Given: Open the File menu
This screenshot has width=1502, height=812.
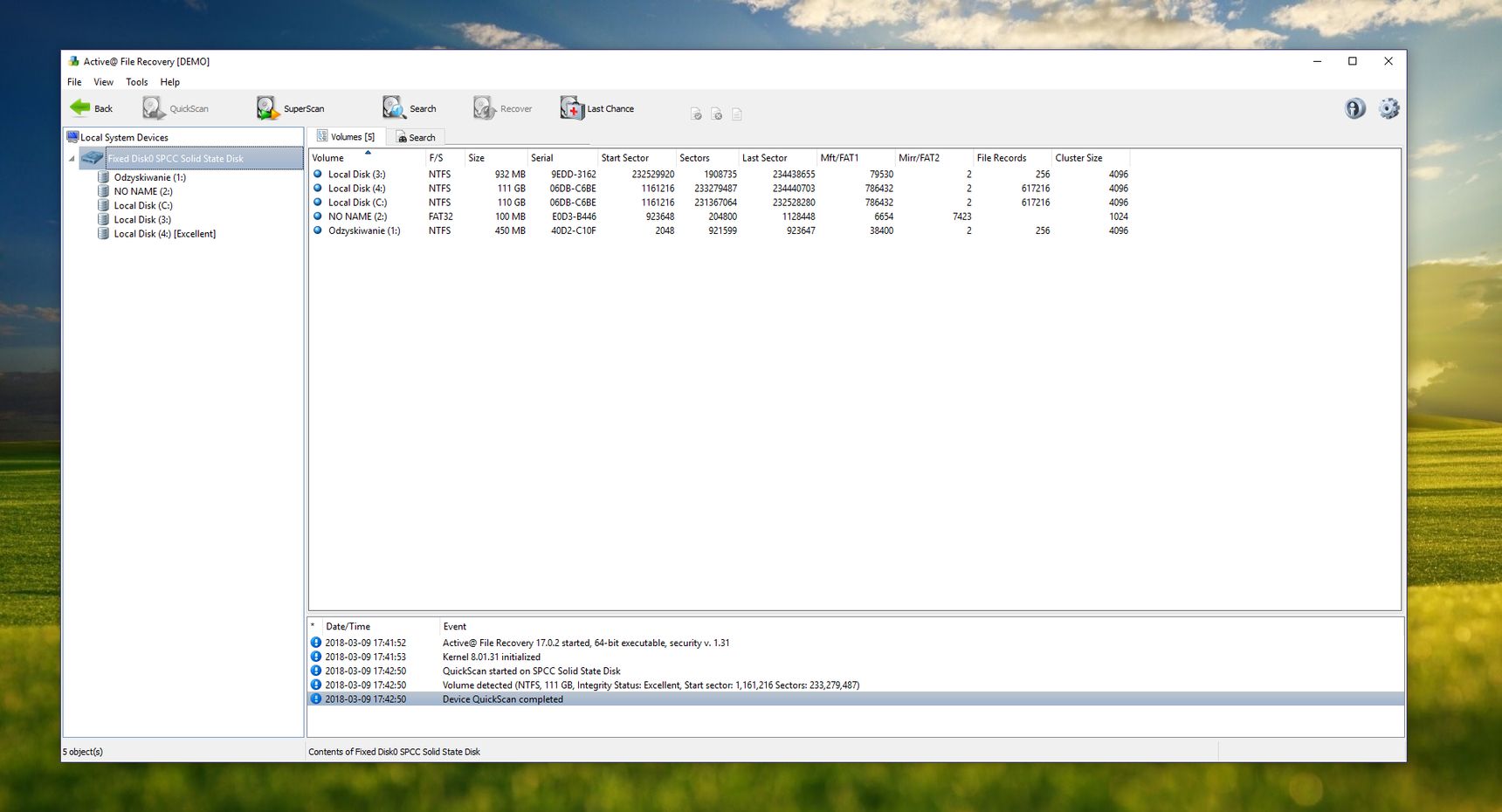Looking at the screenshot, I should tap(74, 82).
